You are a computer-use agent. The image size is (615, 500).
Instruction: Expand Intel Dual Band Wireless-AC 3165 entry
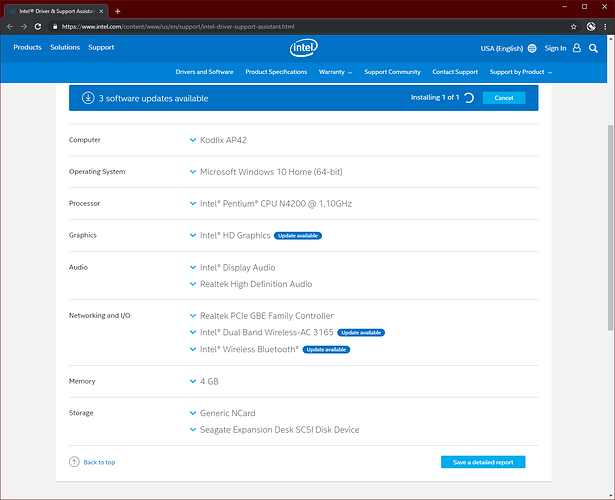point(193,332)
